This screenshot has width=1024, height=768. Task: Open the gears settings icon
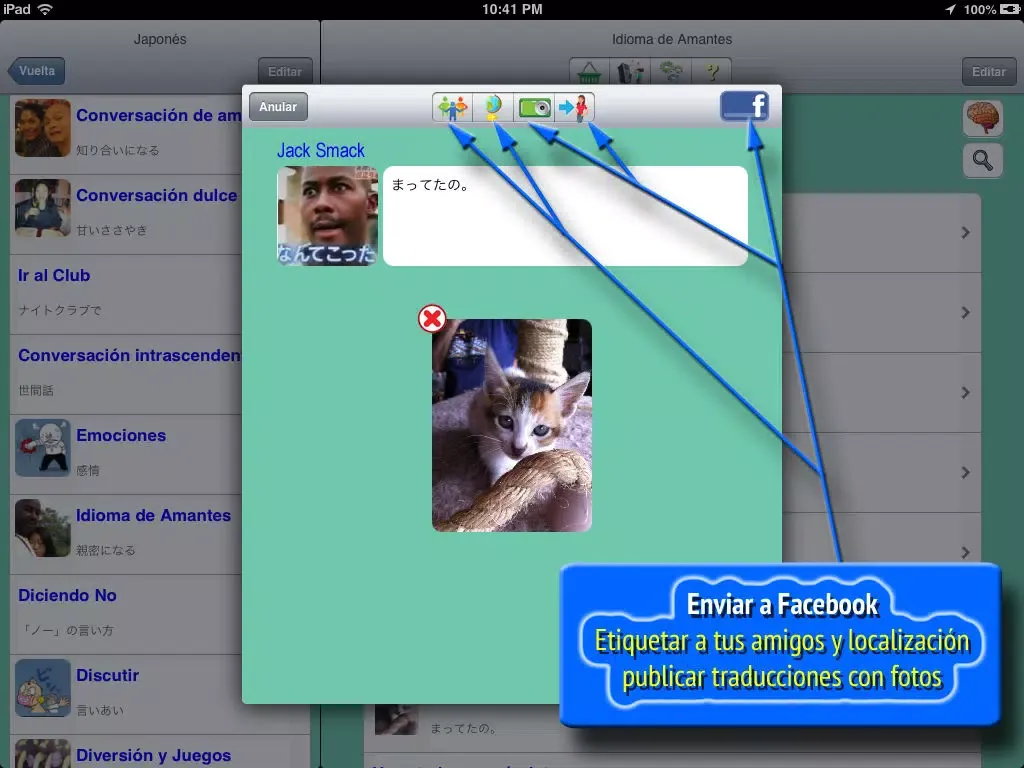[x=671, y=71]
